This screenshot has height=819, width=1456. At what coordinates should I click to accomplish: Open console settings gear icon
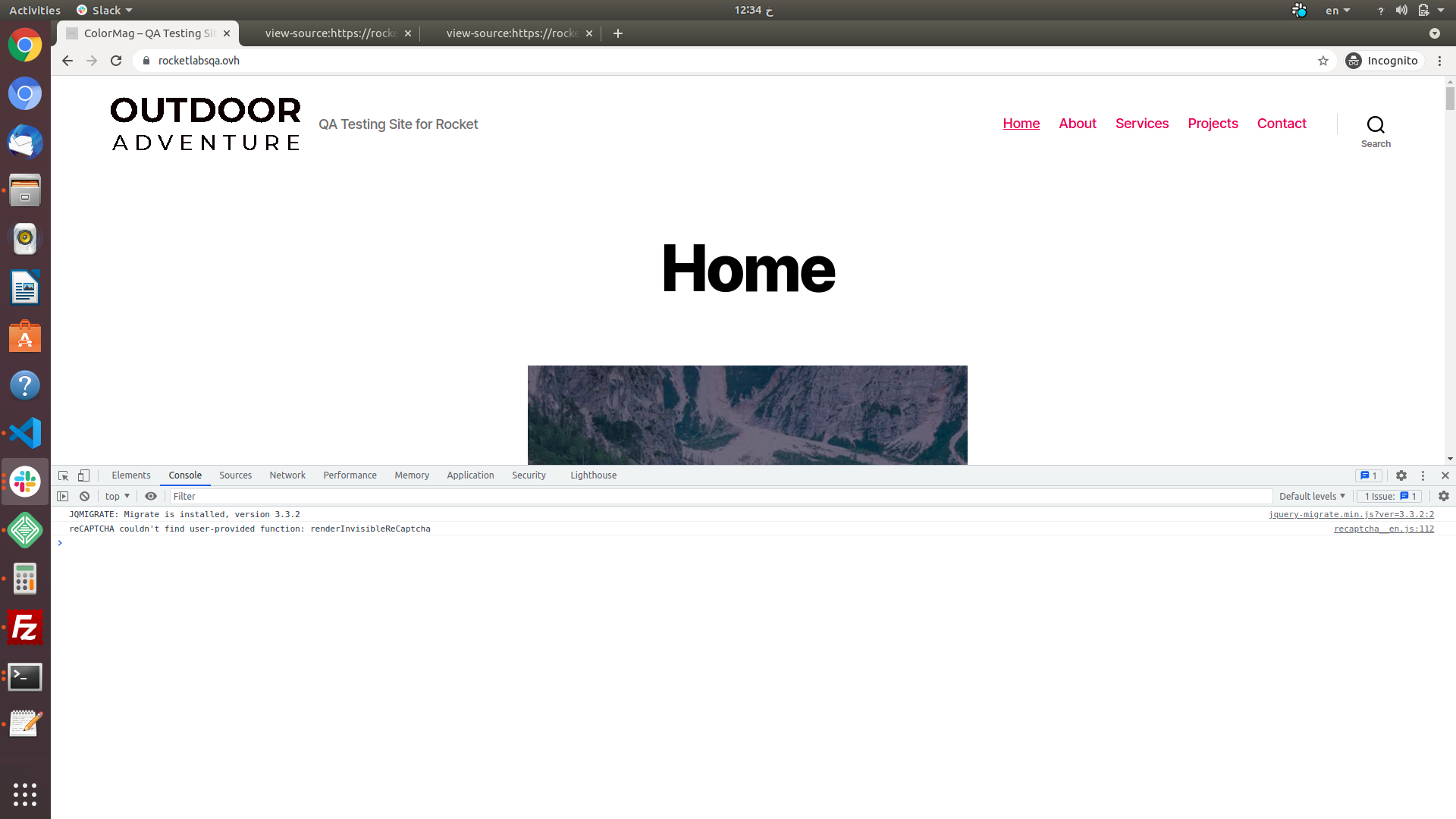click(x=1444, y=496)
